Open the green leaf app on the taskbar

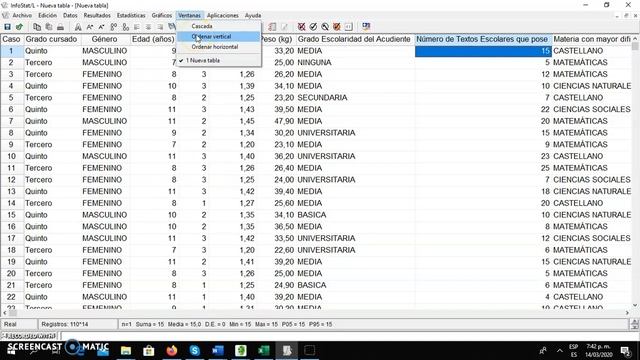(x=241, y=351)
